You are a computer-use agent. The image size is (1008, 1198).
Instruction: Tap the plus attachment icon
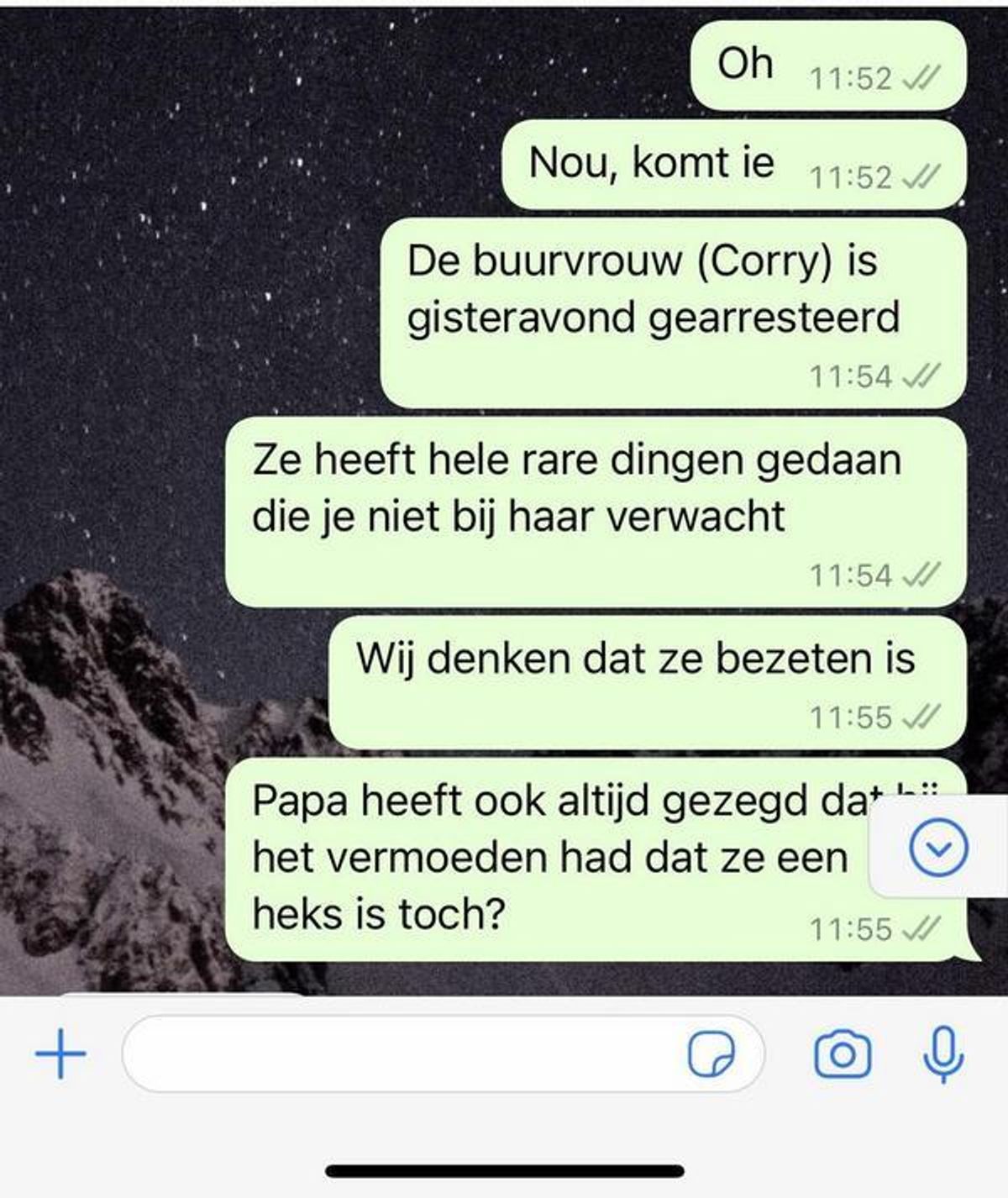(60, 1052)
